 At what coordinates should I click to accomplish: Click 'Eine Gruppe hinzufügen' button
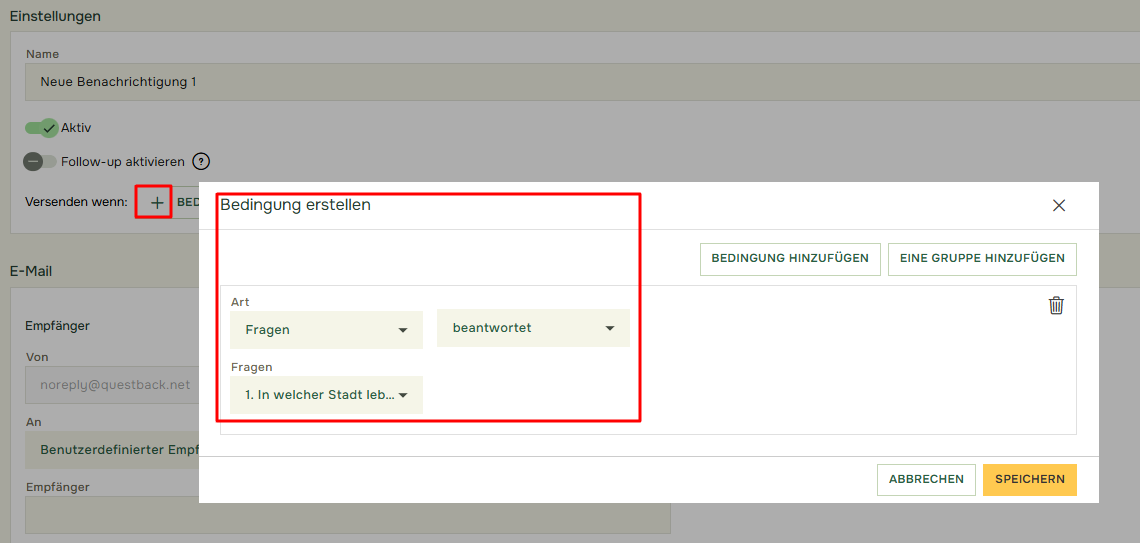point(982,258)
